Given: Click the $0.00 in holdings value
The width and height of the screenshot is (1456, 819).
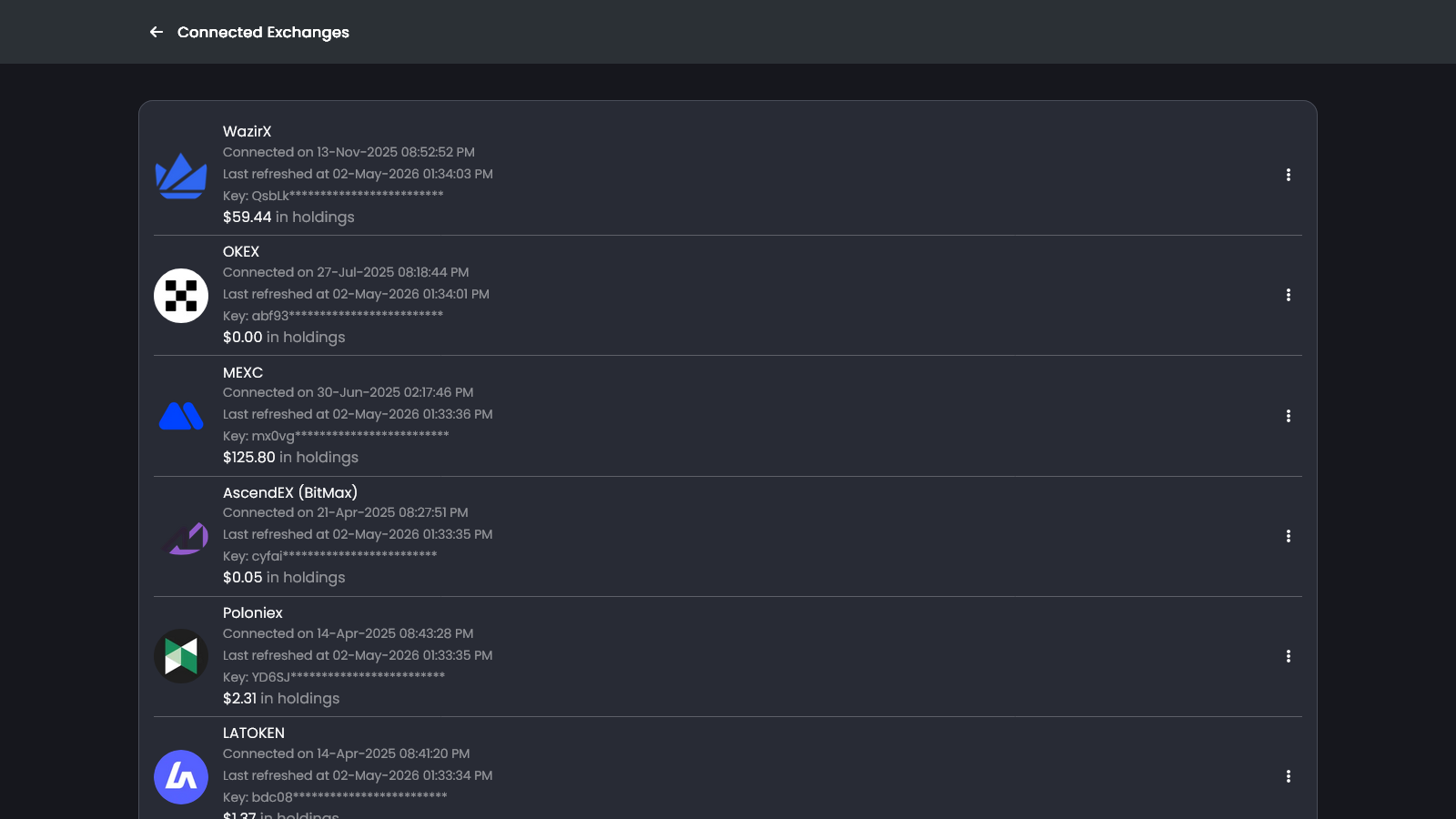Looking at the screenshot, I should [x=284, y=337].
